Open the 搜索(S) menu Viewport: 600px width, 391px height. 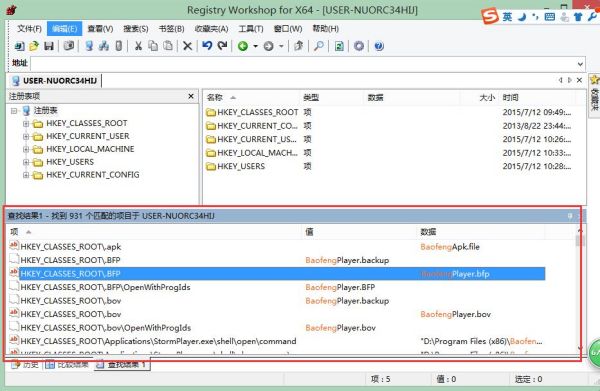tap(135, 29)
